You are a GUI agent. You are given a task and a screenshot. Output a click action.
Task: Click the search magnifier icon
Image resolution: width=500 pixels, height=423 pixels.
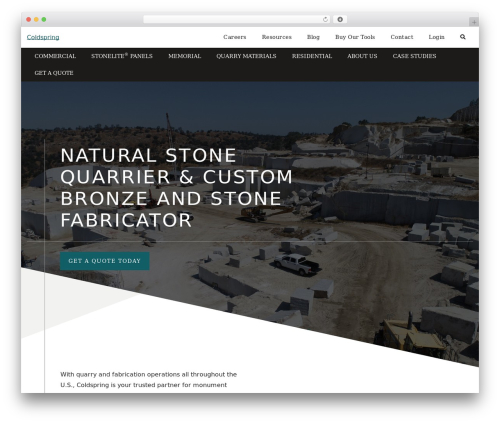[x=463, y=37]
